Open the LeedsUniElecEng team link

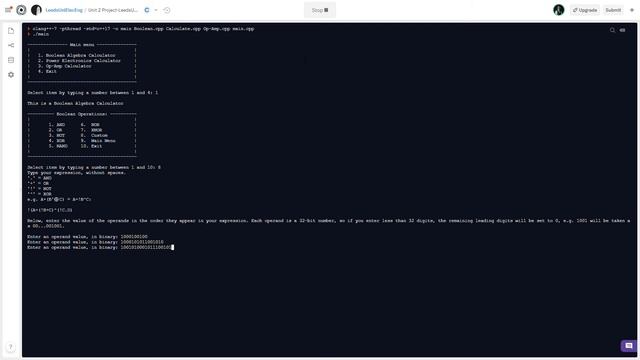(x=64, y=10)
